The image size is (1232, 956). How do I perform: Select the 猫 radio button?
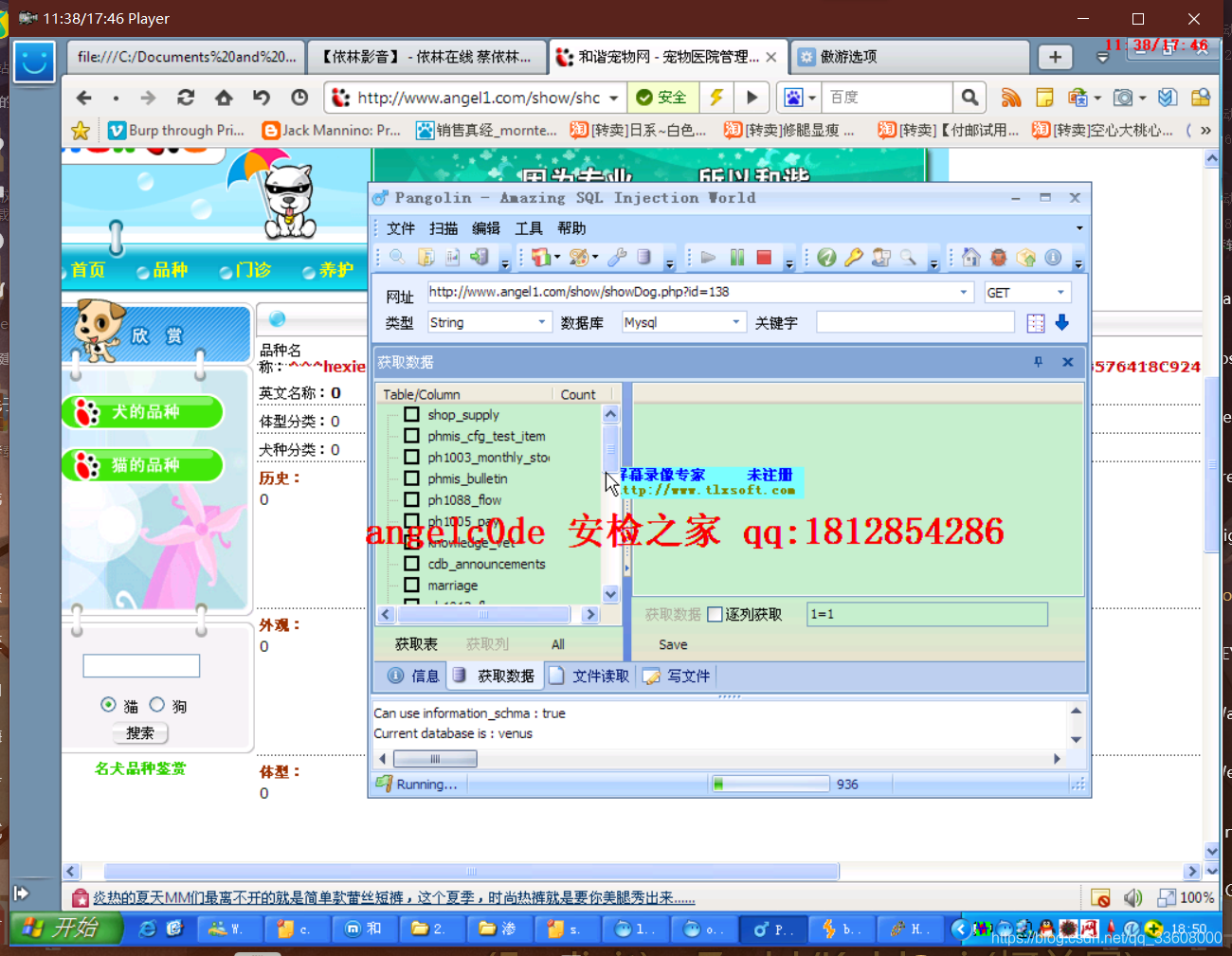point(108,705)
